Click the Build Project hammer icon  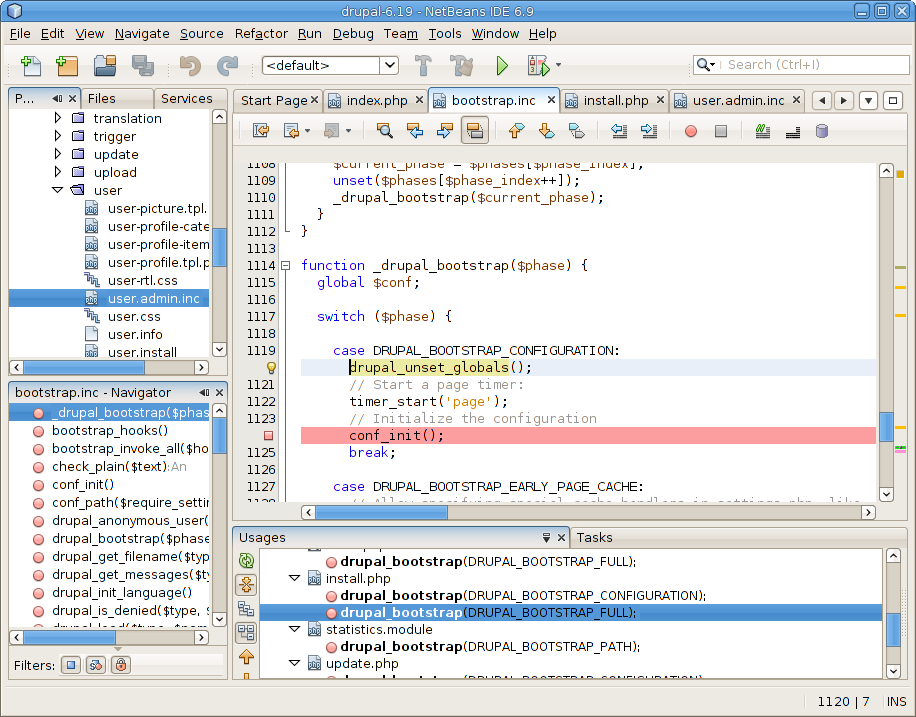424,65
